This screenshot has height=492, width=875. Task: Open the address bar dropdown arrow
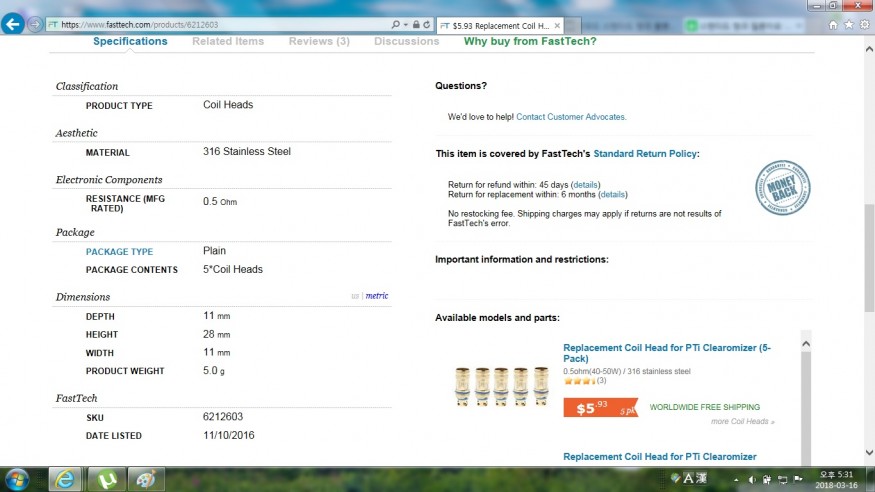pyautogui.click(x=406, y=25)
